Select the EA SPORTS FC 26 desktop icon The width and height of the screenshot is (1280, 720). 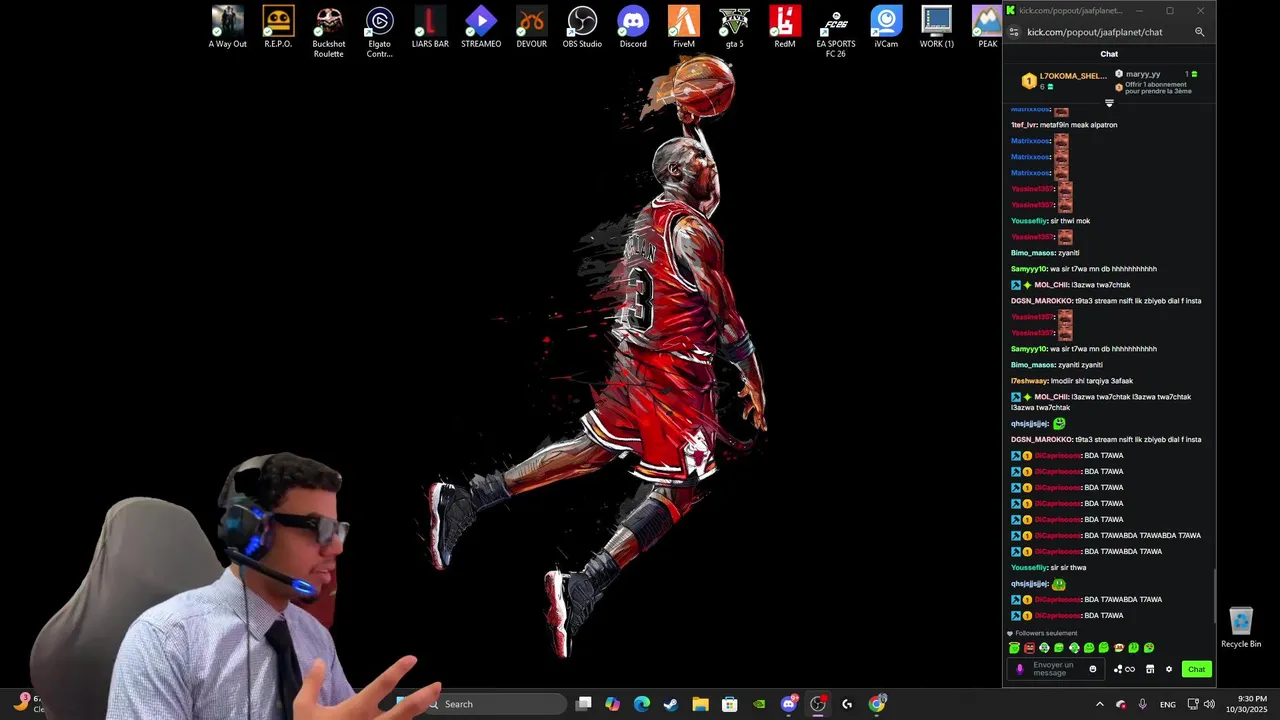[836, 32]
